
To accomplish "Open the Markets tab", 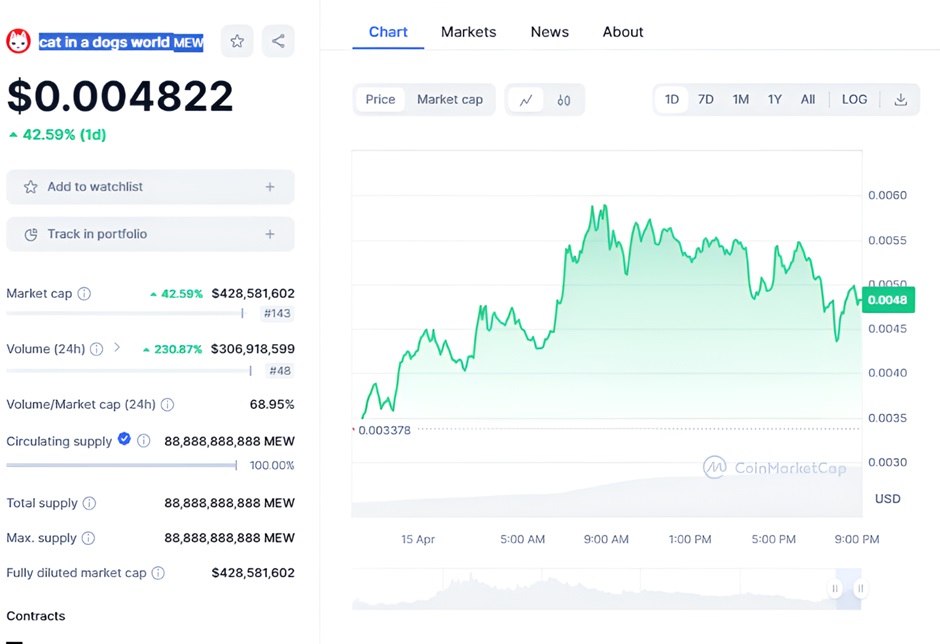I will [468, 32].
